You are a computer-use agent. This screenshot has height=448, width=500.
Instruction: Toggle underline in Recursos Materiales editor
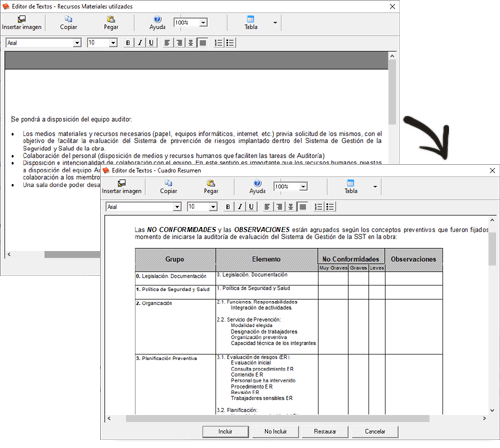[151, 43]
